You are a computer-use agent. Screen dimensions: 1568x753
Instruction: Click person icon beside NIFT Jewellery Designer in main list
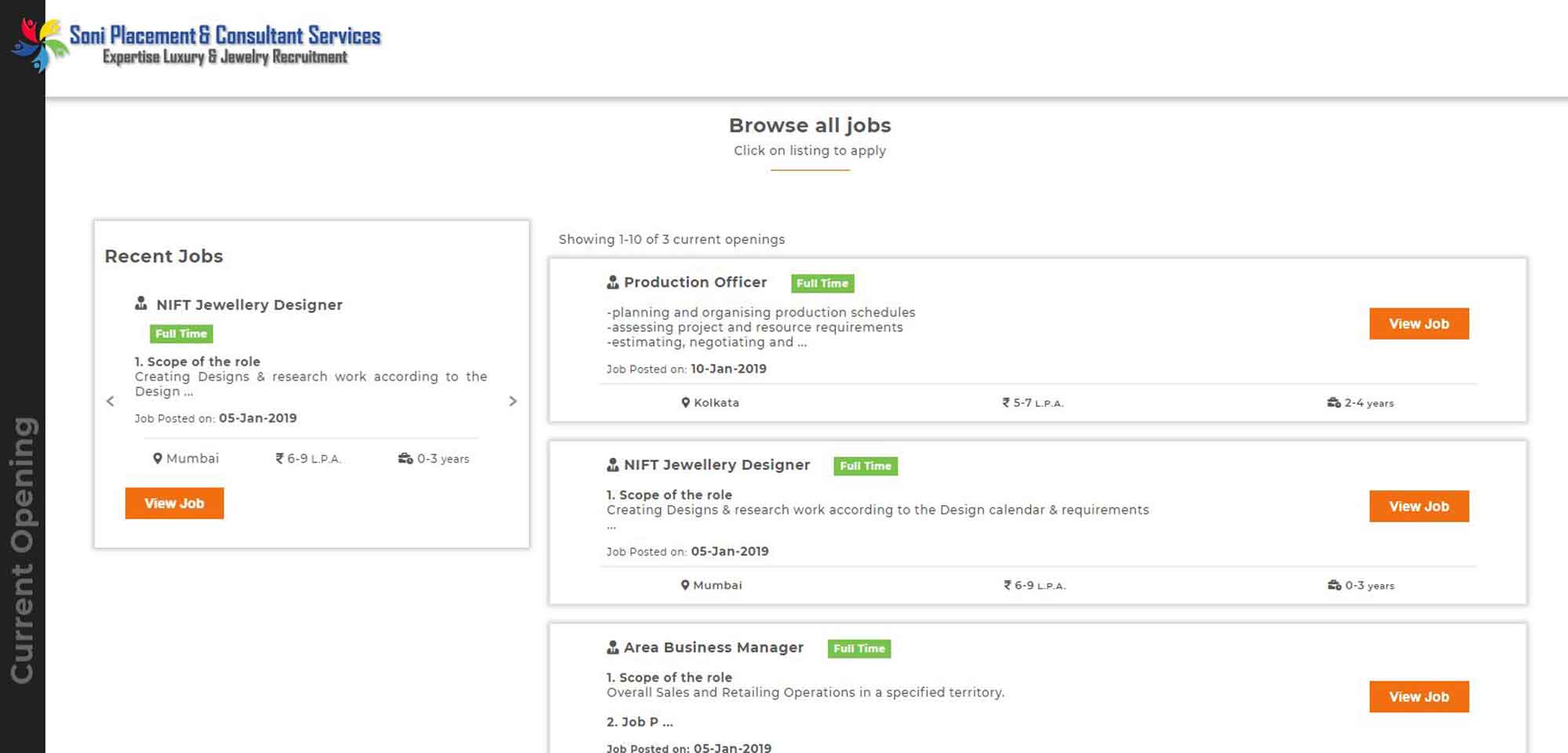pyautogui.click(x=613, y=465)
